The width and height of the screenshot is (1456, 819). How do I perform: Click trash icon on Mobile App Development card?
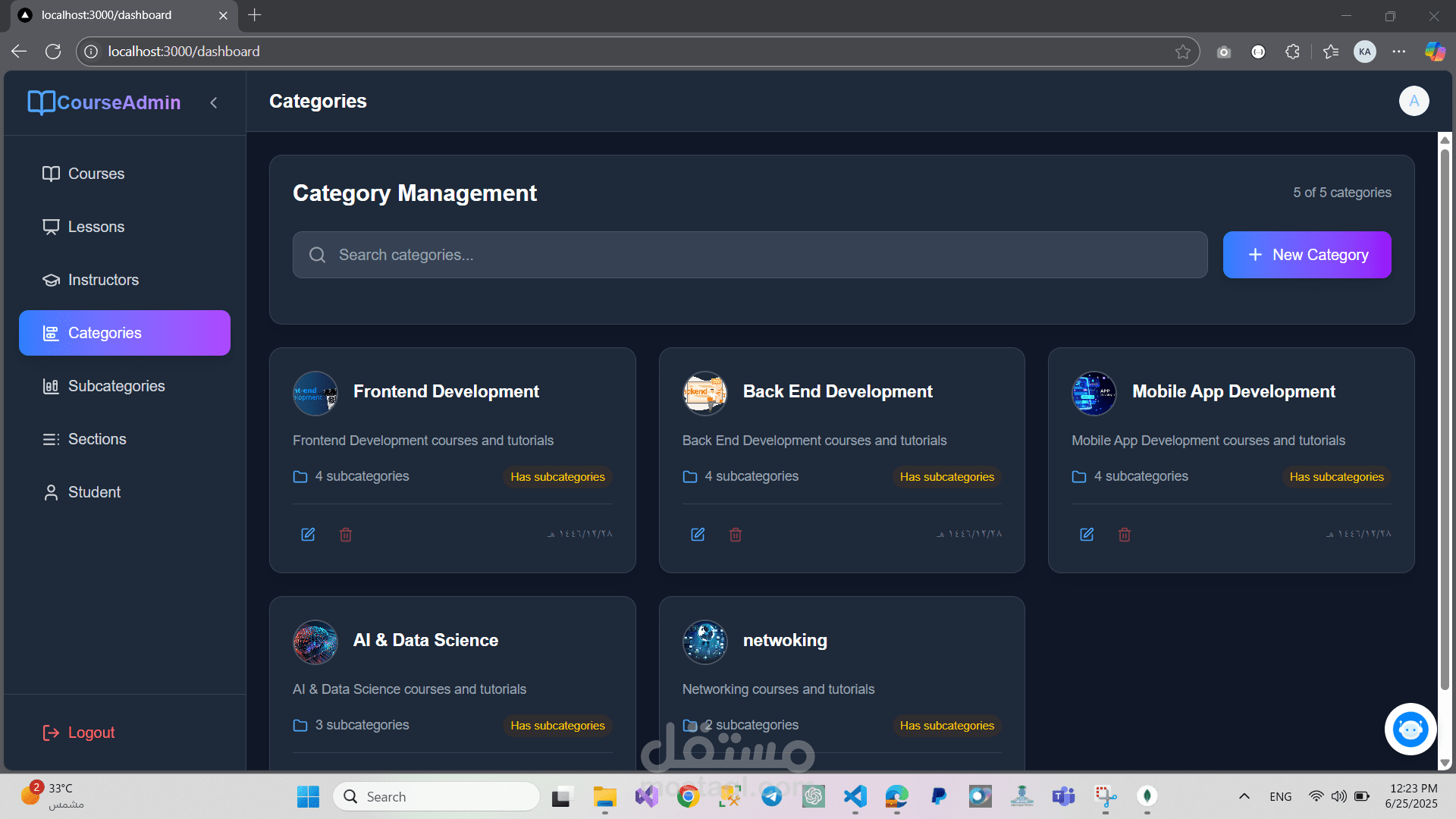tap(1125, 535)
